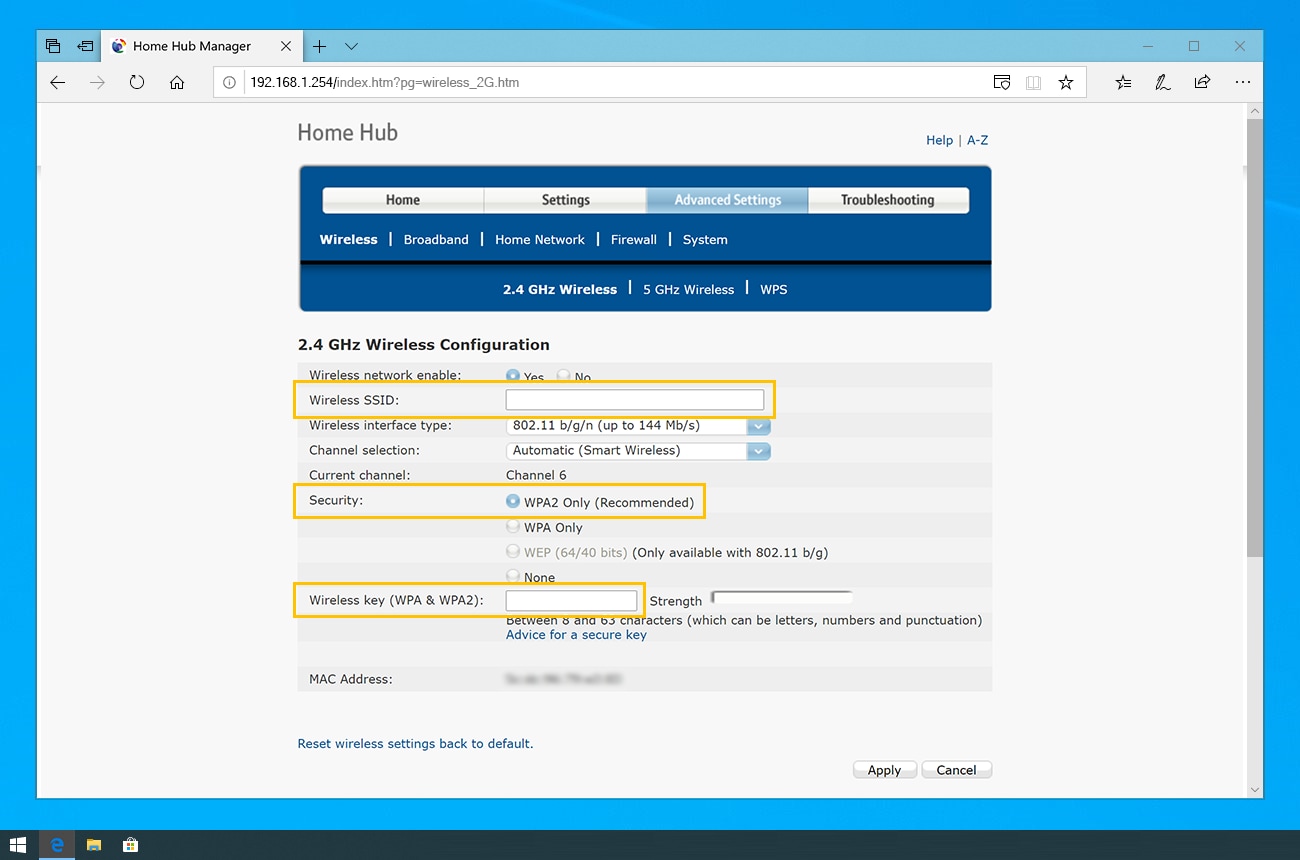Open the Troubleshooting tab
The height and width of the screenshot is (860, 1300).
pyautogui.click(x=888, y=200)
